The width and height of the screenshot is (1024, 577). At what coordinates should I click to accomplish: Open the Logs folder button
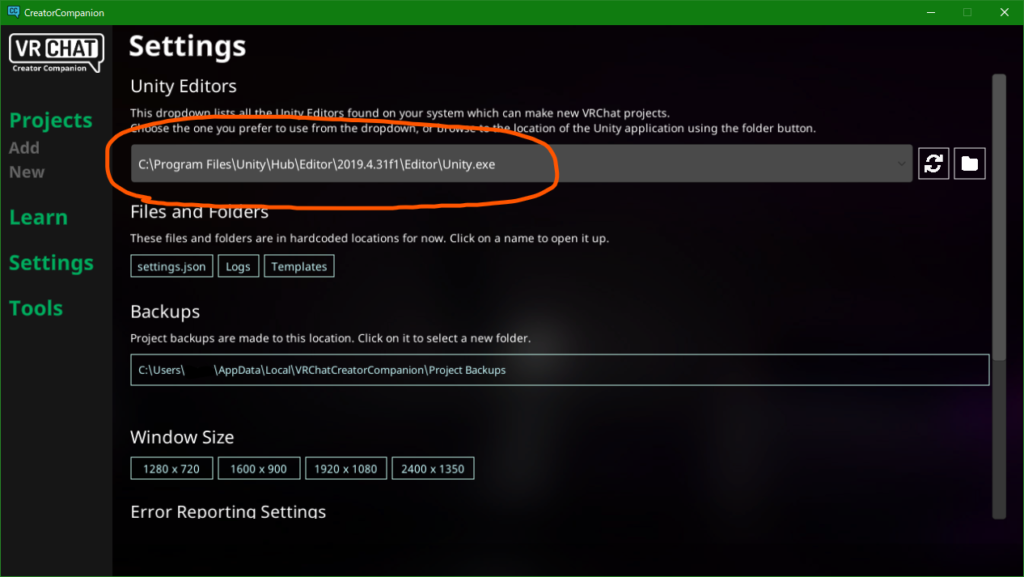238,266
